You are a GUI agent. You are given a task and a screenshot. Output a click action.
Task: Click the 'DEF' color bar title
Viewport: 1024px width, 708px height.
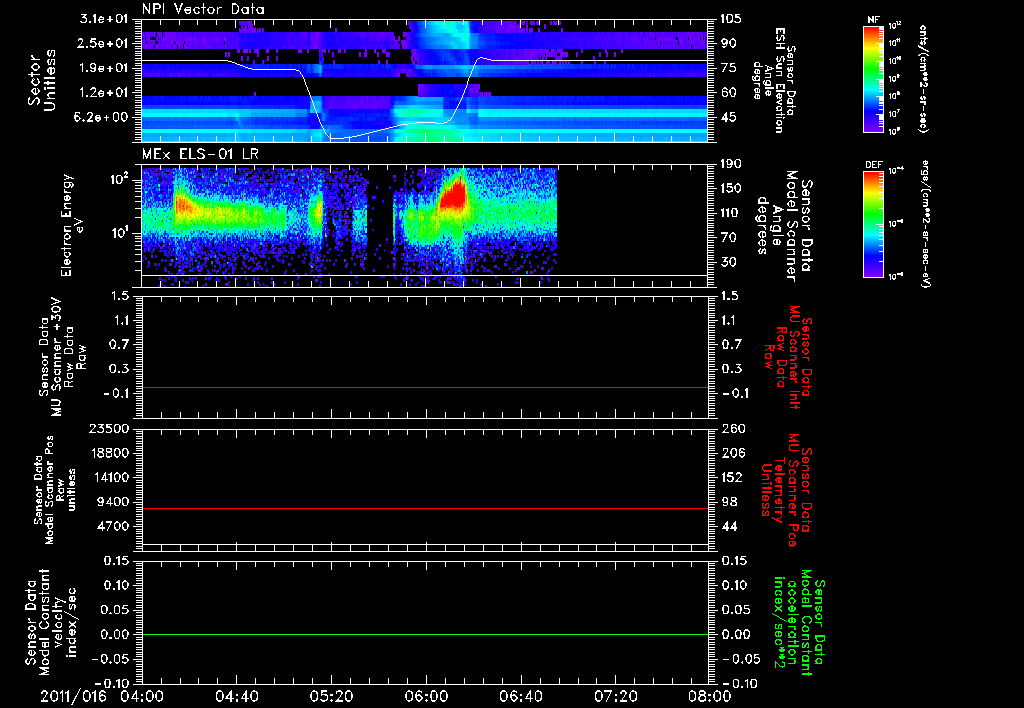[x=874, y=165]
